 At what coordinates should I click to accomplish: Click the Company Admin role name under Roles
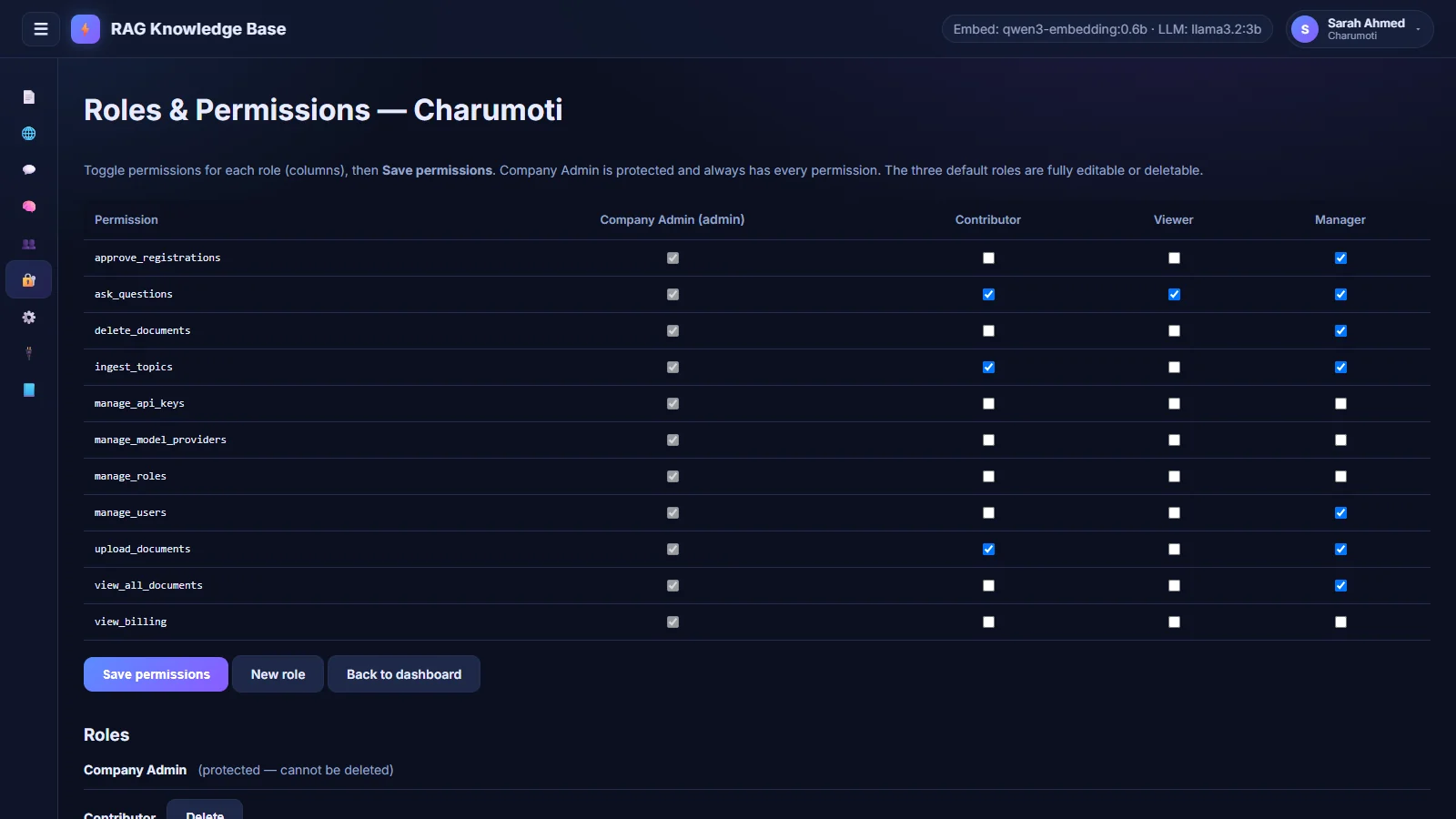(135, 770)
